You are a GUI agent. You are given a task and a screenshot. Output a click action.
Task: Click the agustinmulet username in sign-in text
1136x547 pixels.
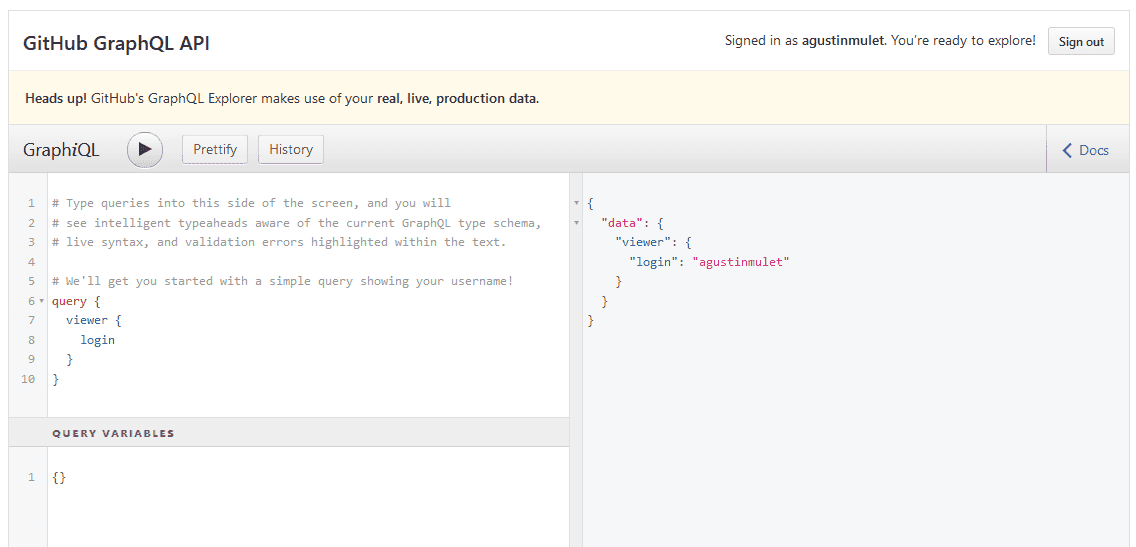coord(843,41)
